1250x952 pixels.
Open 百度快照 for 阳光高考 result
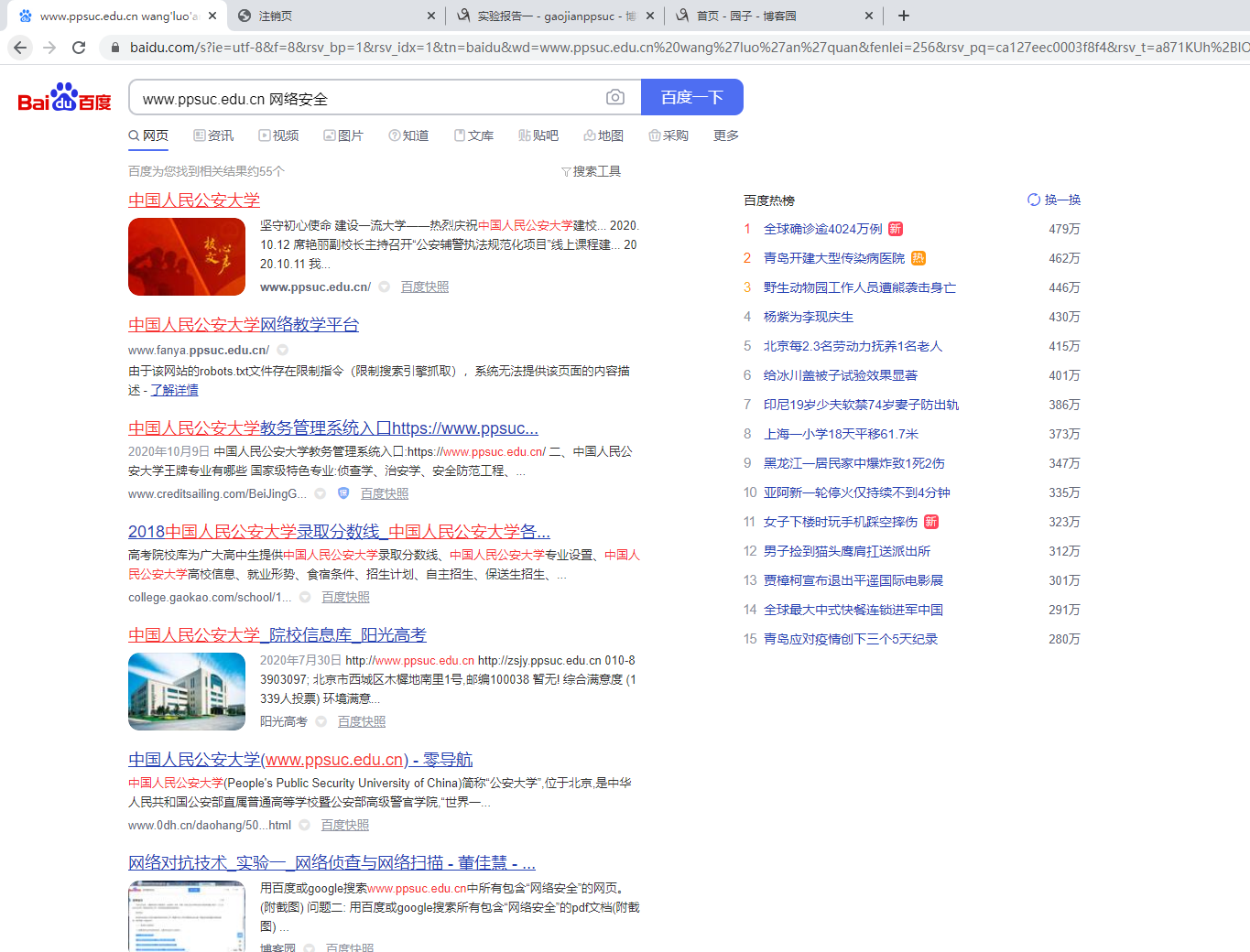tap(362, 721)
